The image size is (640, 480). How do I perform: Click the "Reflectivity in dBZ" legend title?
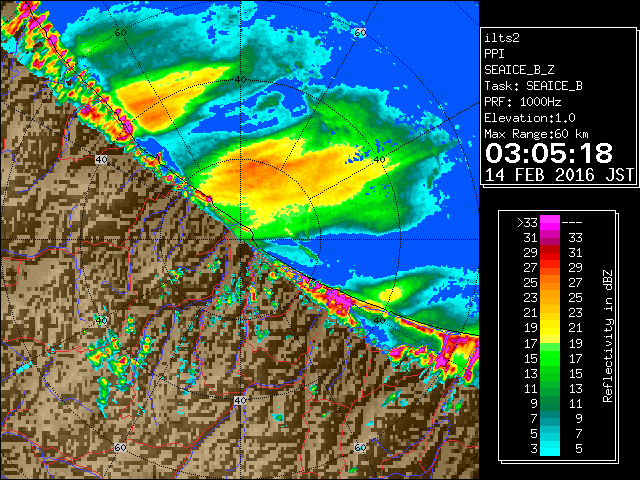(608, 336)
